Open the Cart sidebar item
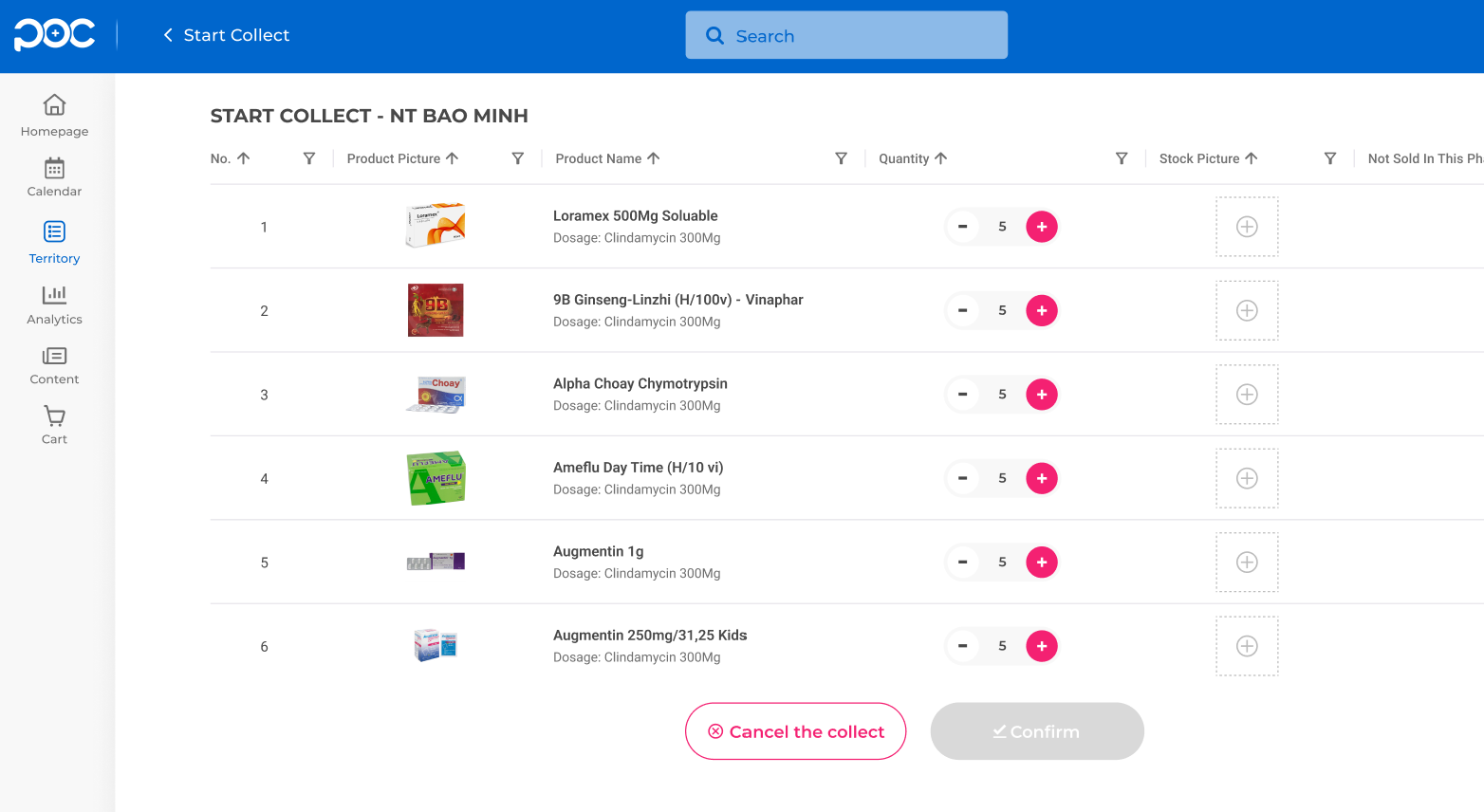Viewport: 1484px width, 812px height. pyautogui.click(x=54, y=426)
